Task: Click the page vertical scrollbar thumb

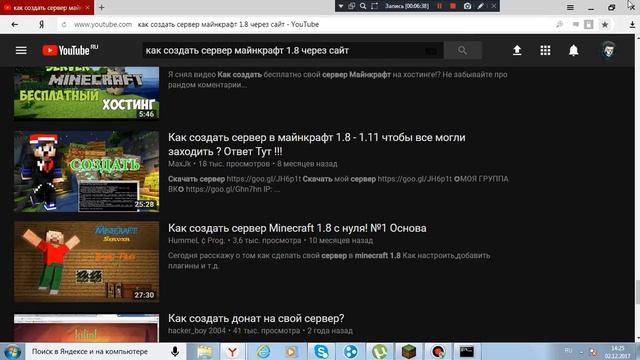Action: pyautogui.click(x=638, y=292)
